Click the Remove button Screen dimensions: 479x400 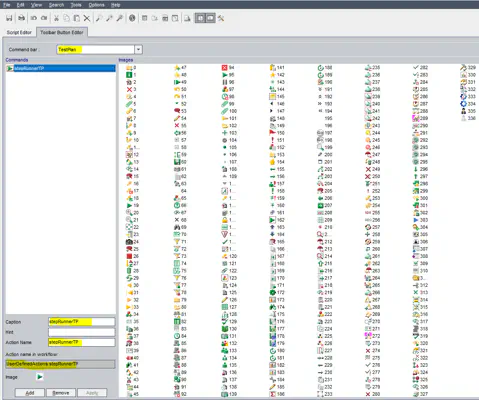pos(61,393)
